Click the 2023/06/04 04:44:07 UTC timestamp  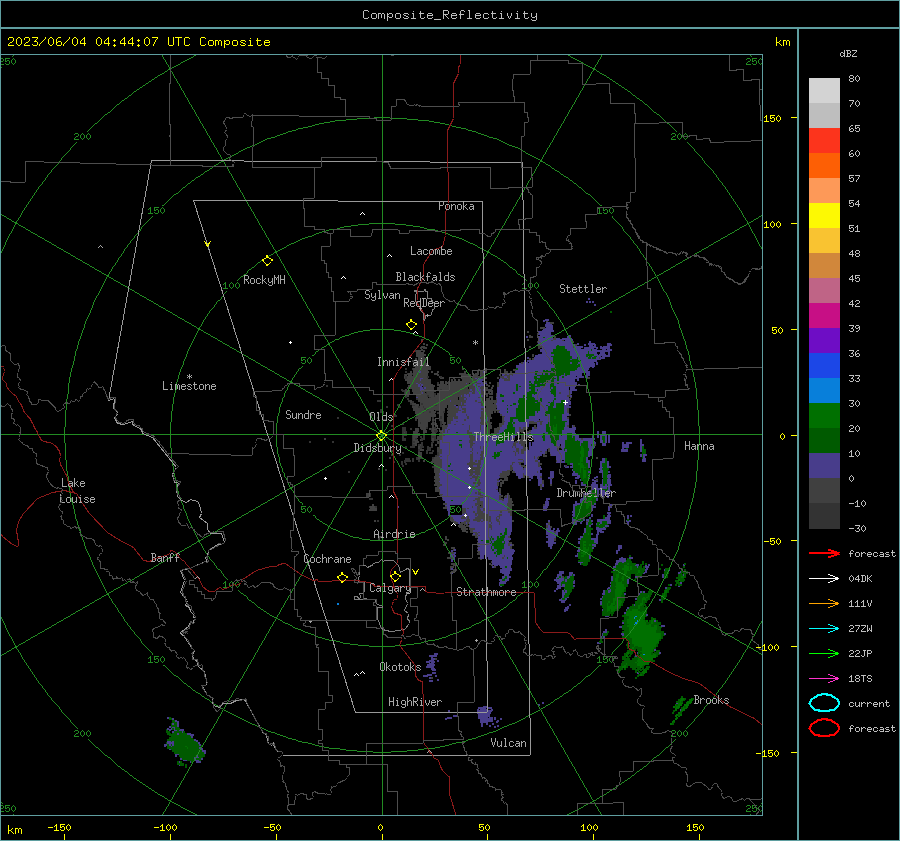tap(138, 42)
